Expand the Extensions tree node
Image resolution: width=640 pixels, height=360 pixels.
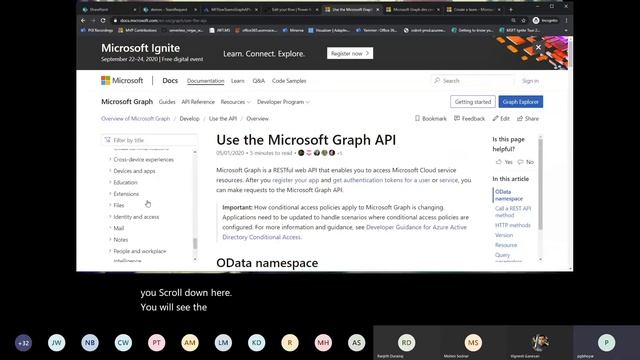(x=110, y=193)
